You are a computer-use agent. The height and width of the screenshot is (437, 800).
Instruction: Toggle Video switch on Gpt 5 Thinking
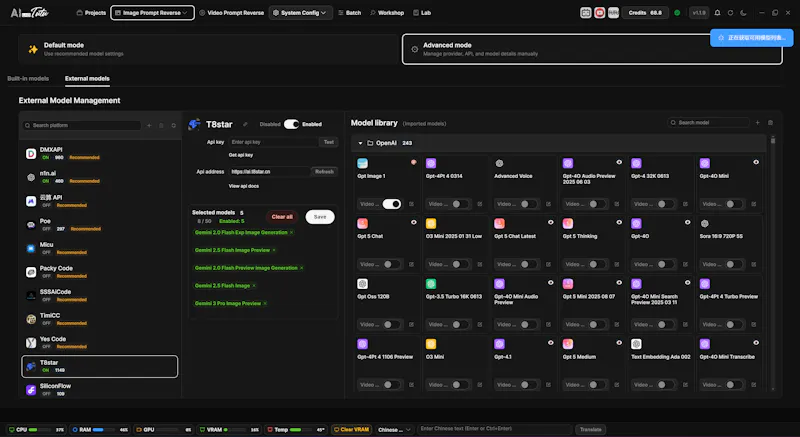pos(597,264)
